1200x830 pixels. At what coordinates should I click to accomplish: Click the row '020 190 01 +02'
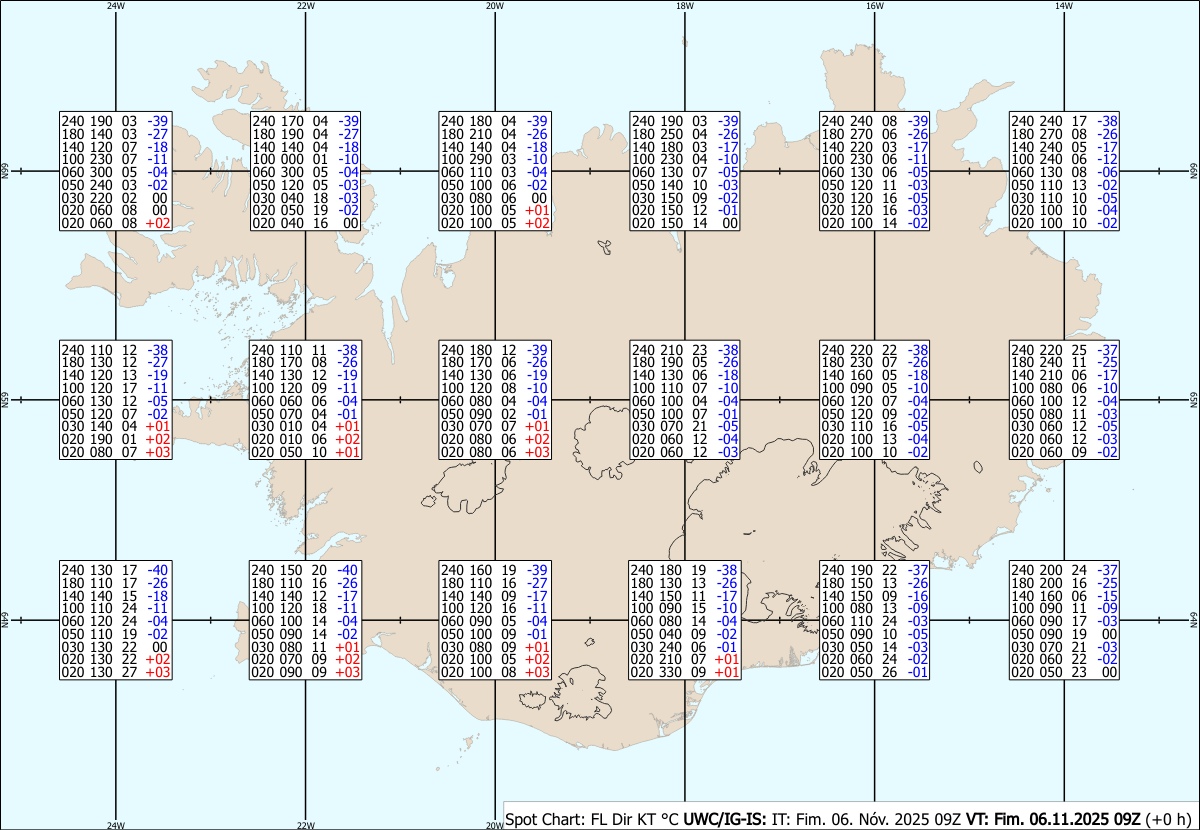115,439
